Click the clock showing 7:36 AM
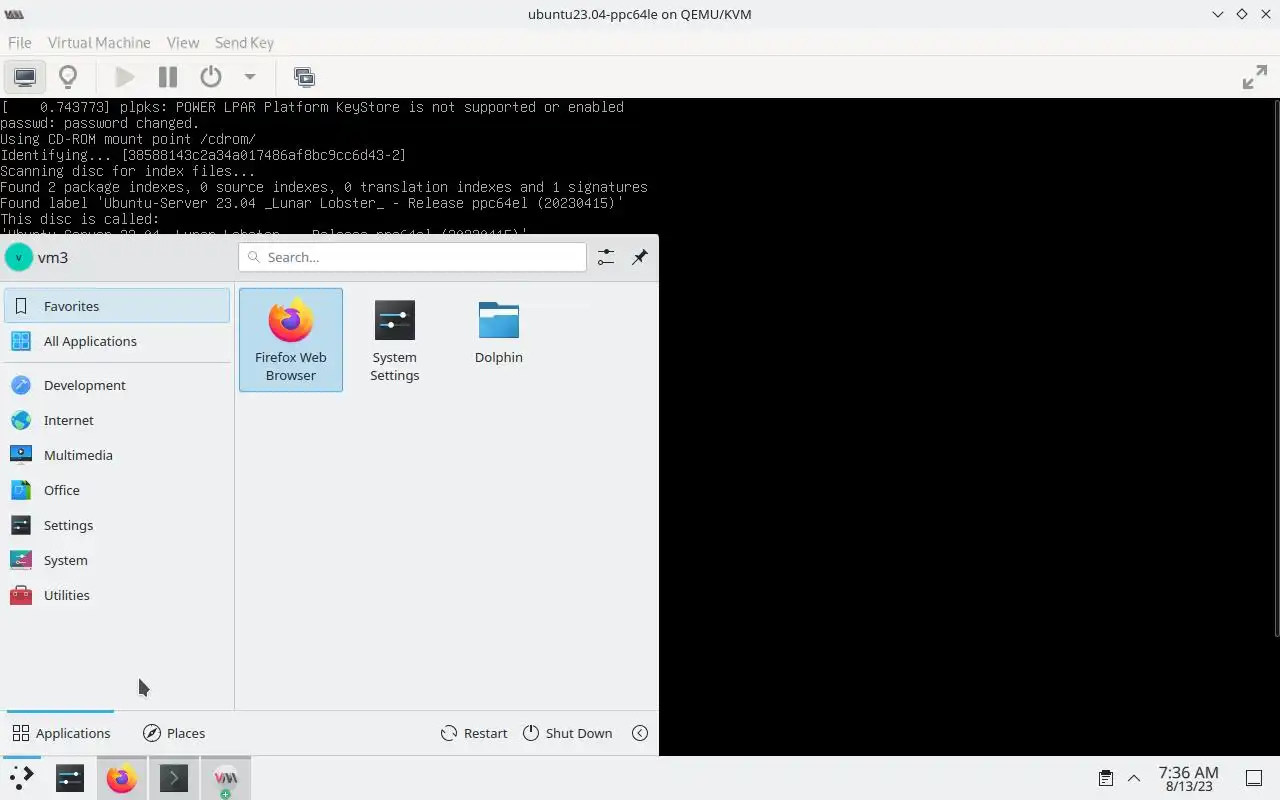1280x800 pixels. (1188, 778)
